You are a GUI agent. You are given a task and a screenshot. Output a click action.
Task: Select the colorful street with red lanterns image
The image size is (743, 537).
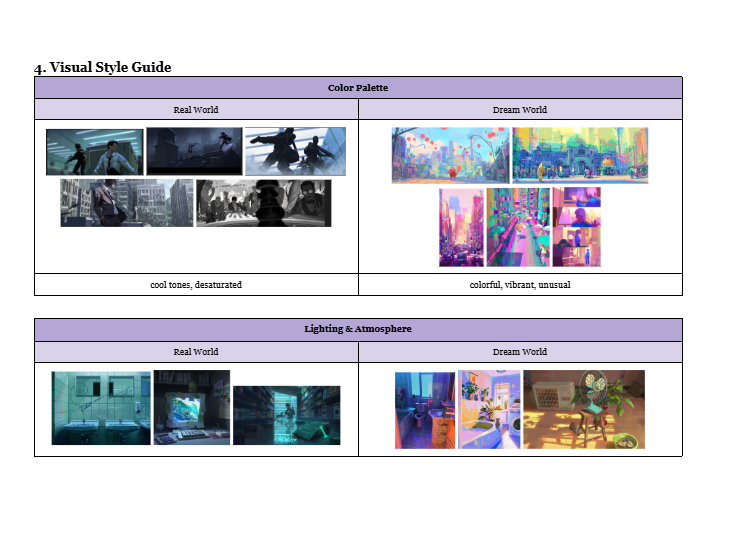click(451, 155)
